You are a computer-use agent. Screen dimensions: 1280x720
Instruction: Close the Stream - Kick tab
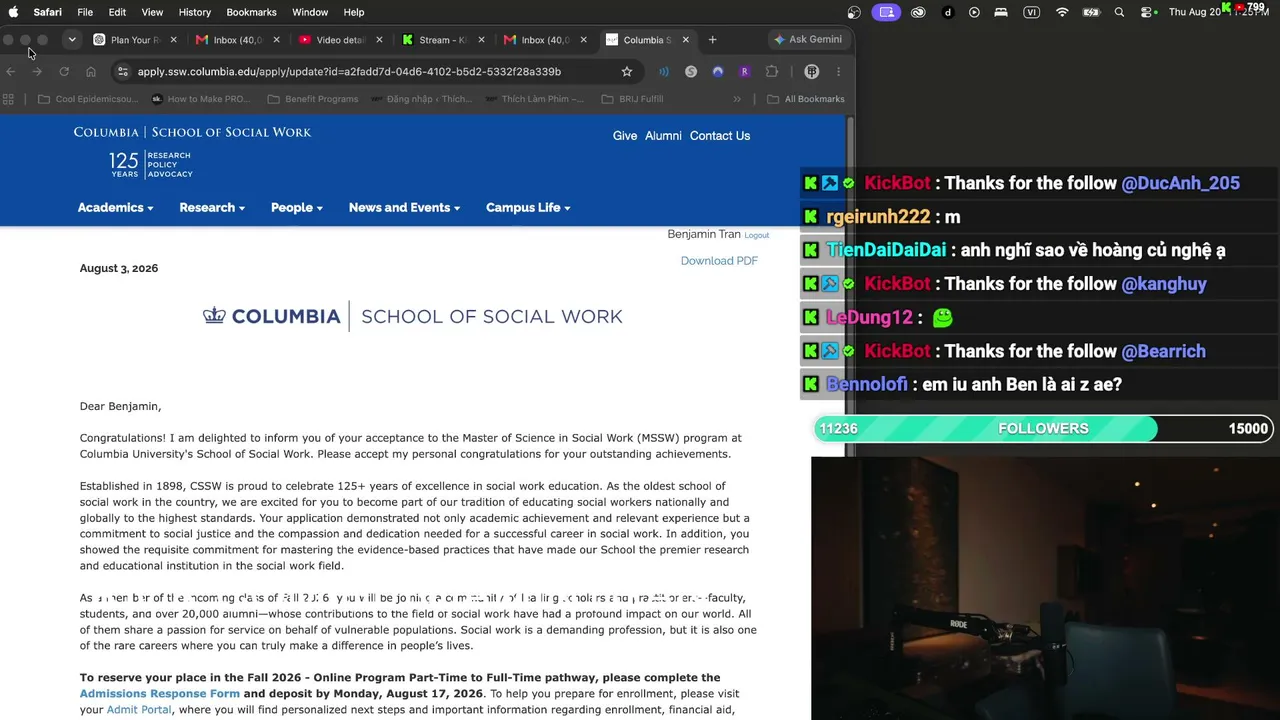coord(481,40)
